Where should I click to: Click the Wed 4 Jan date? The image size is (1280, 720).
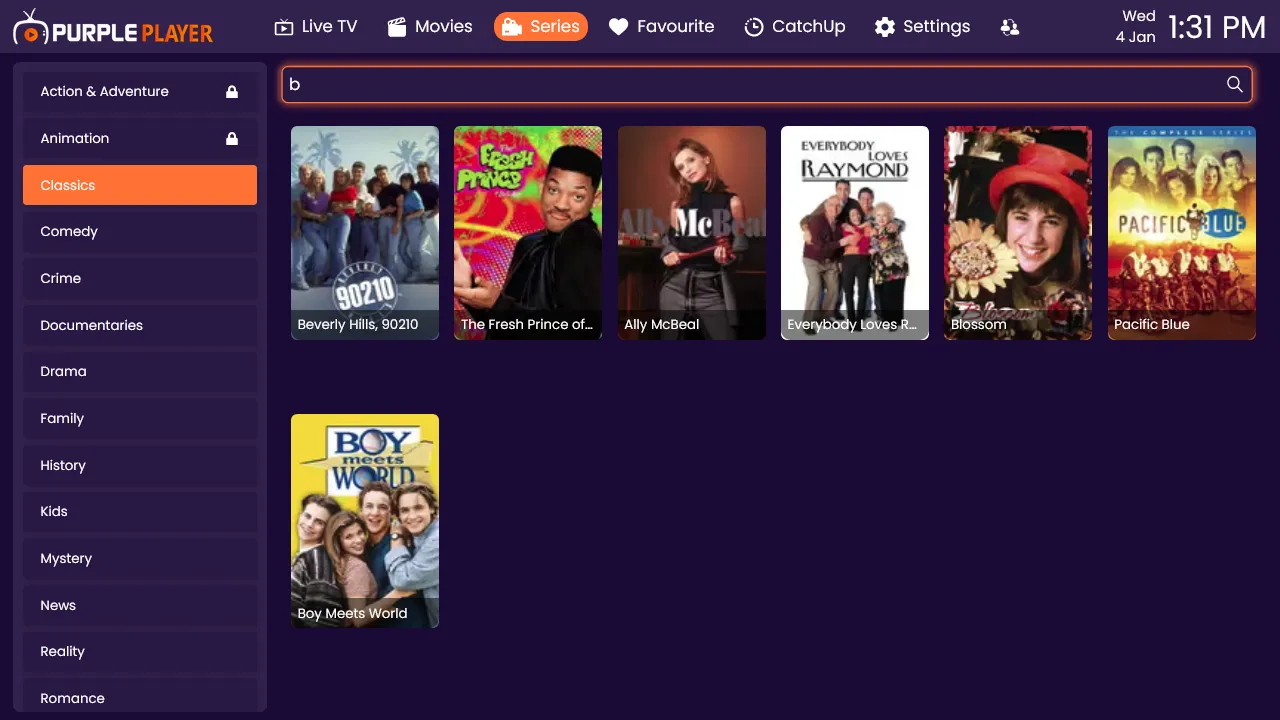pos(1136,27)
